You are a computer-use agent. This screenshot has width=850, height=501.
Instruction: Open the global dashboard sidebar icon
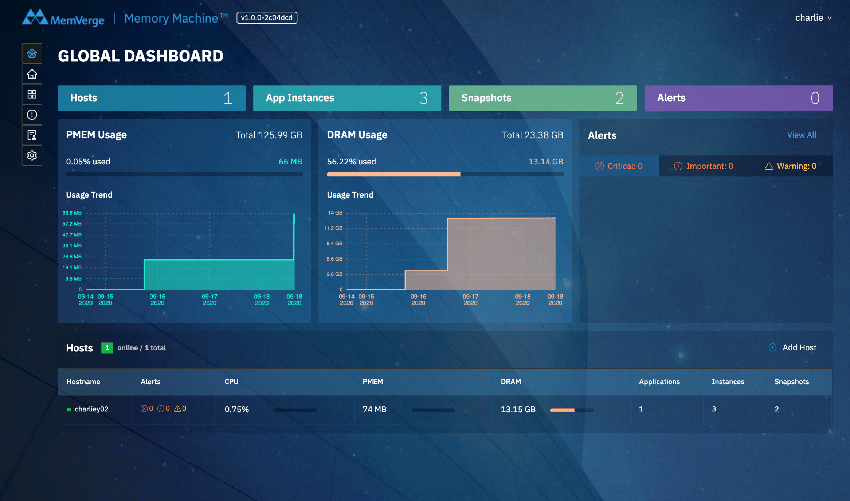pyautogui.click(x=32, y=53)
